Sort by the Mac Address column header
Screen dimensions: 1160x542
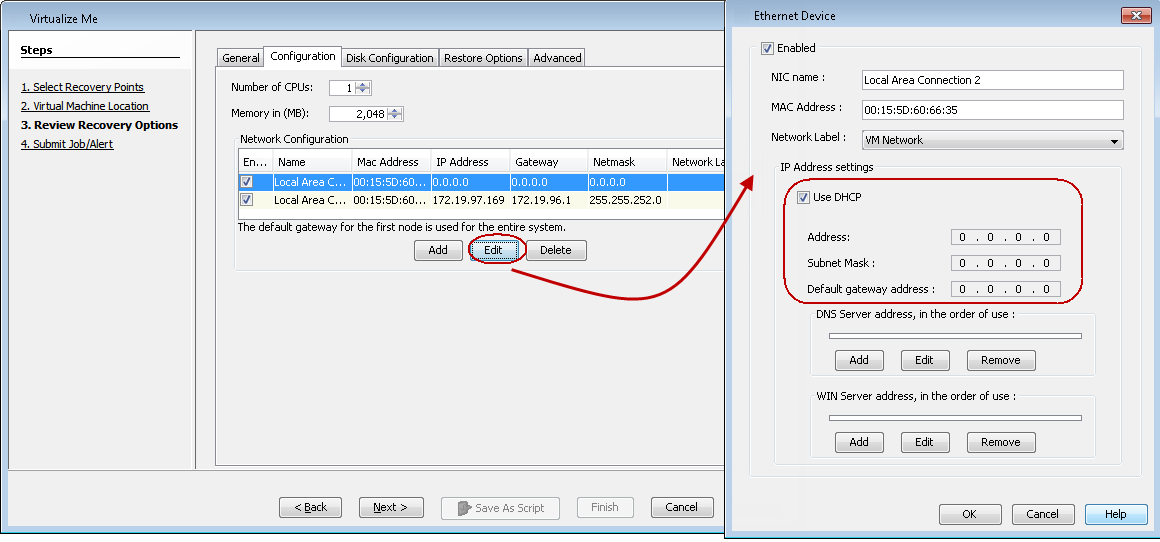pyautogui.click(x=391, y=162)
